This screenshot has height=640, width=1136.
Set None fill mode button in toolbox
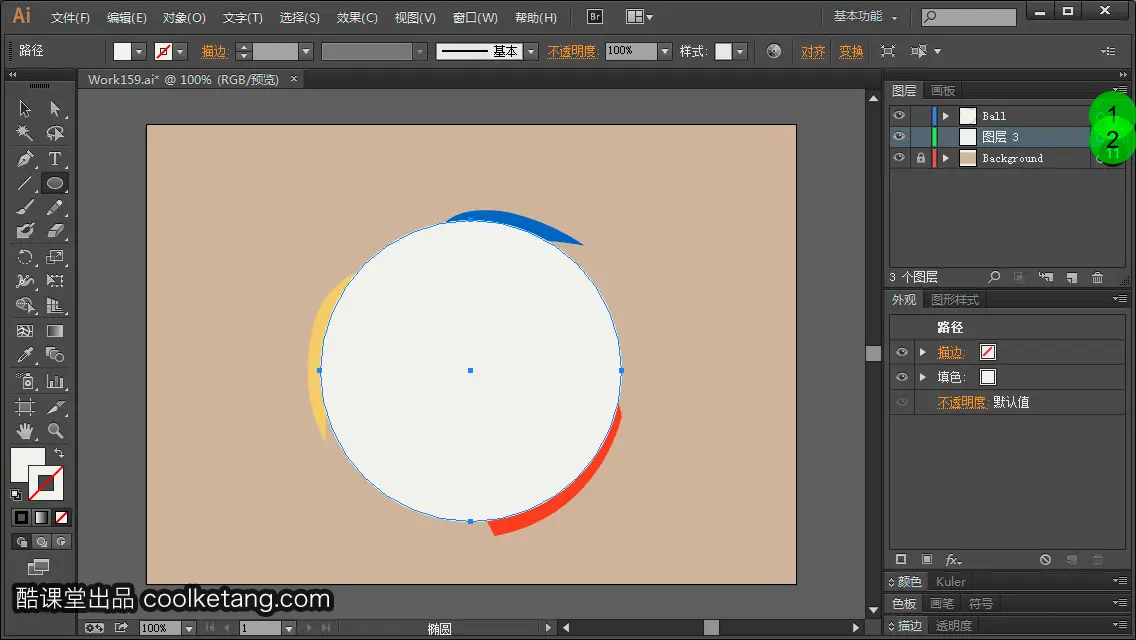pyautogui.click(x=62, y=518)
